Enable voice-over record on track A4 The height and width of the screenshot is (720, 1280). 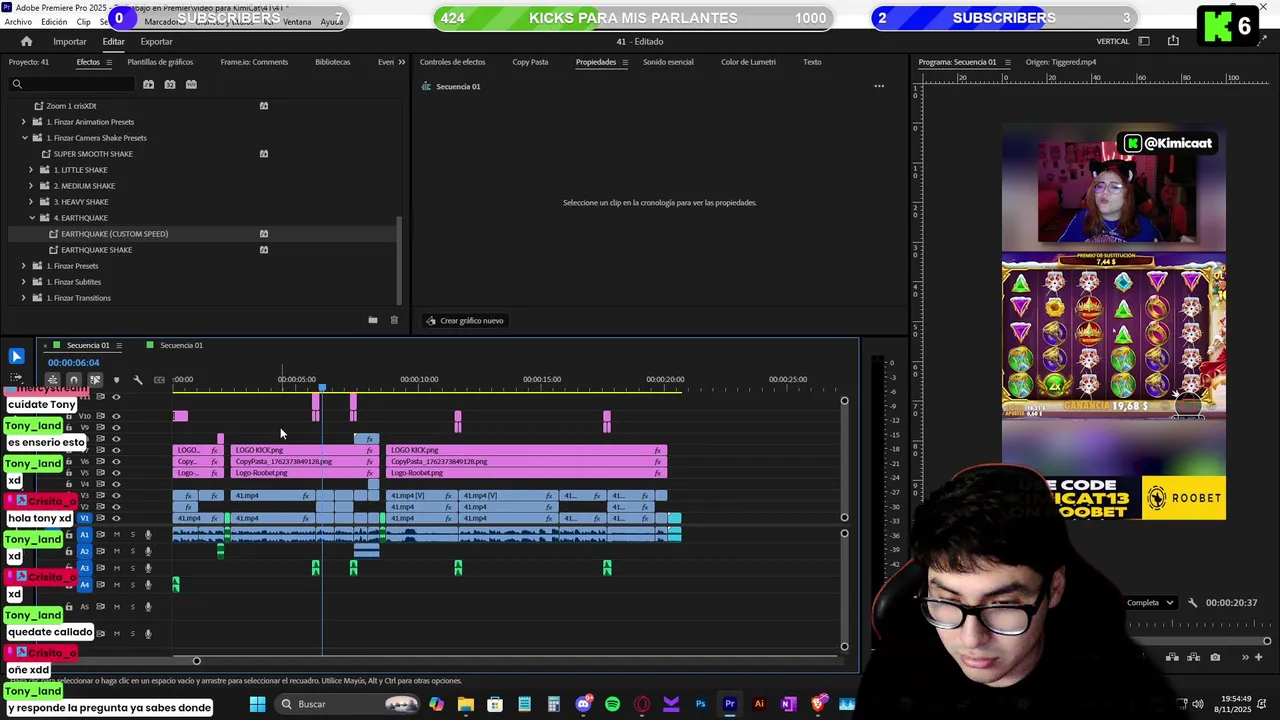click(x=148, y=585)
